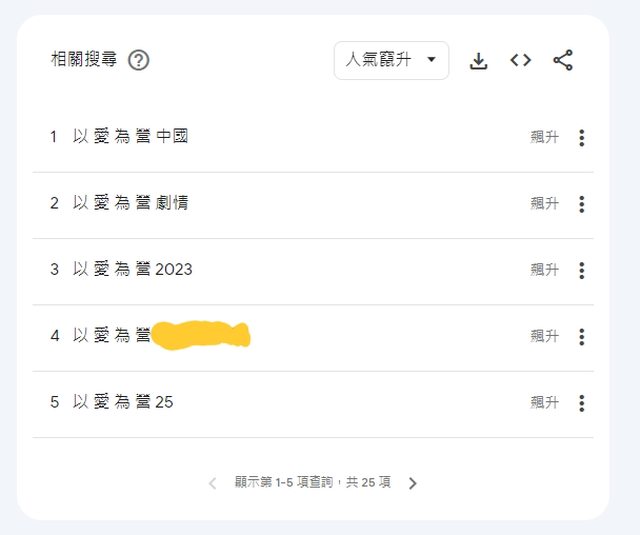
Task: Open three-dot menu for fourth query
Action: coord(581,337)
